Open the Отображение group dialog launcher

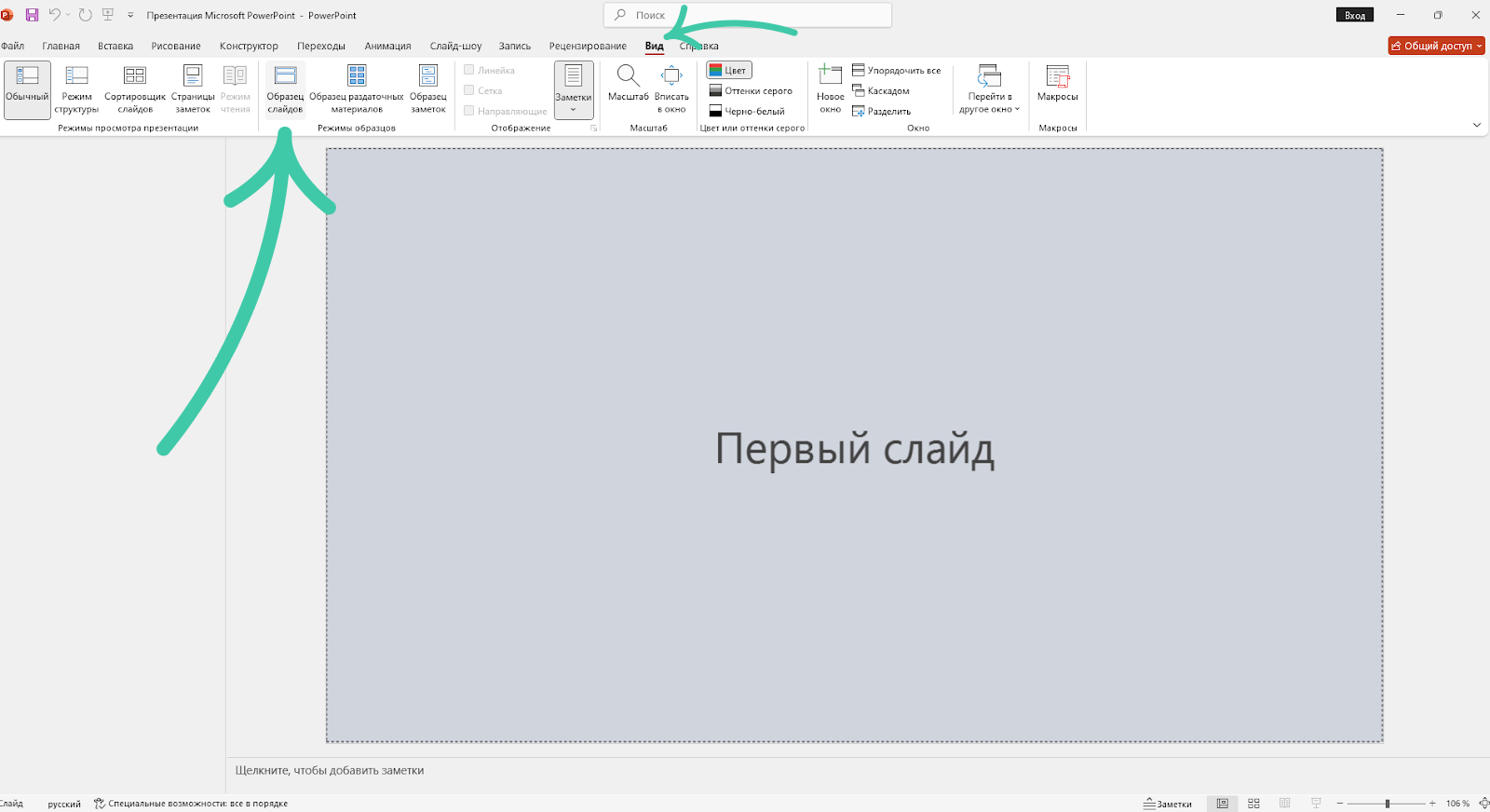pos(593,129)
